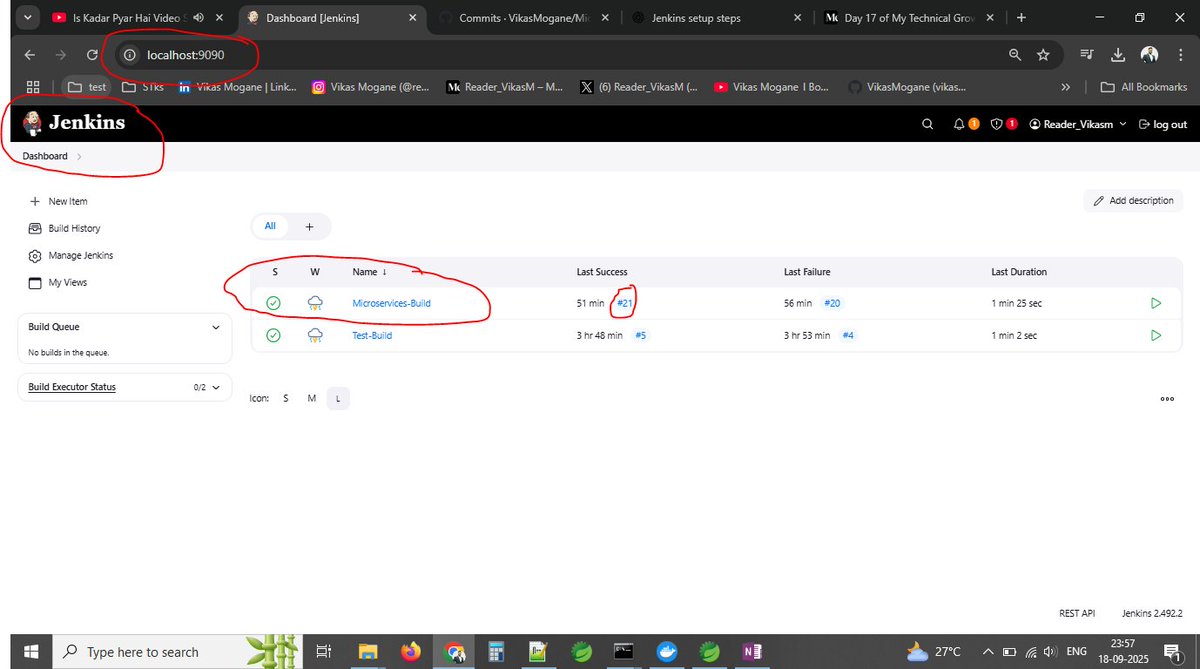Click the Jenkins logo in header

tap(75, 124)
